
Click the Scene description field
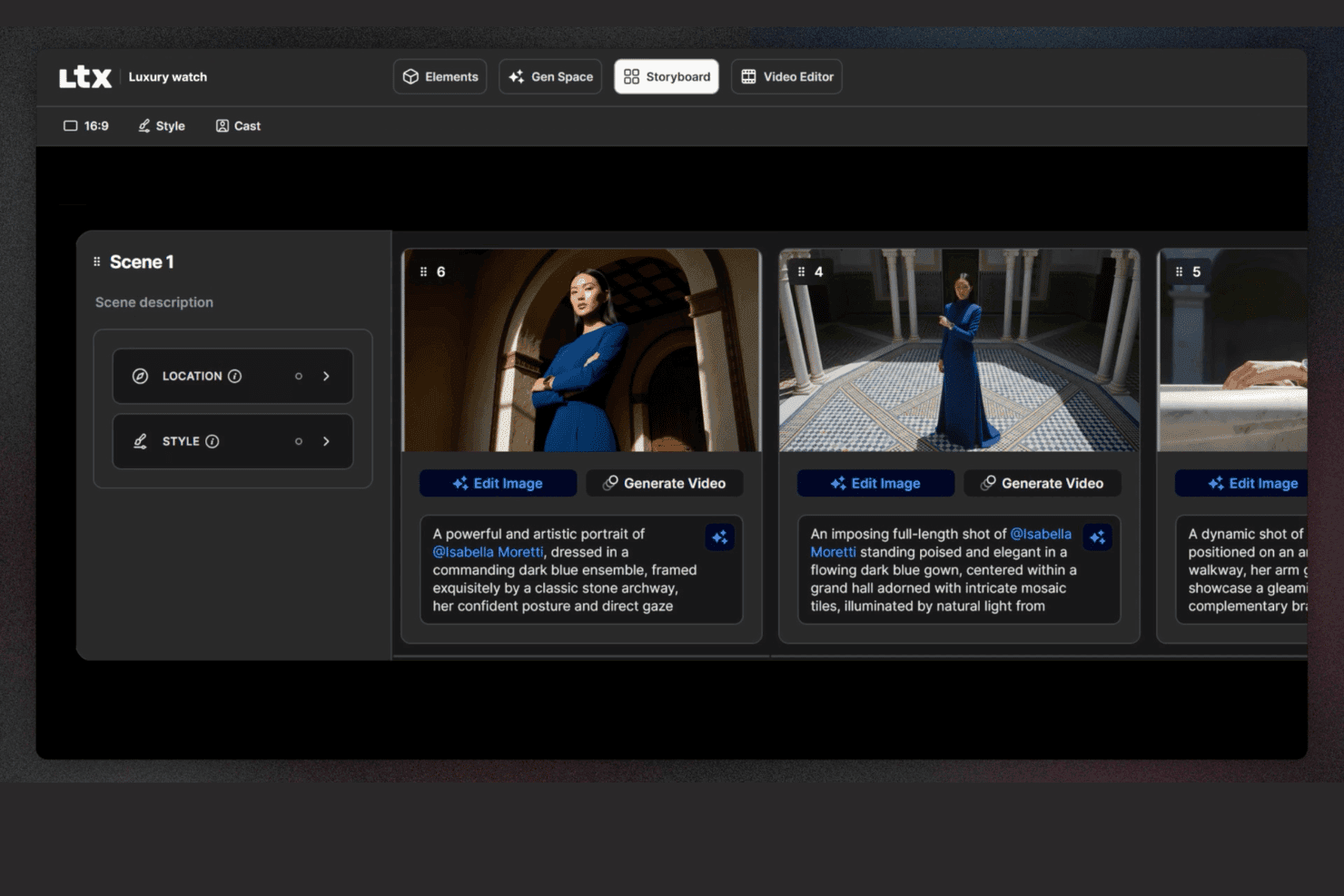pyautogui.click(x=154, y=302)
